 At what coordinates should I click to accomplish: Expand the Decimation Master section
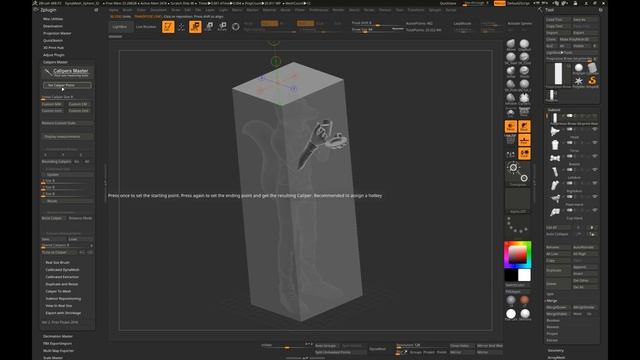click(58, 336)
